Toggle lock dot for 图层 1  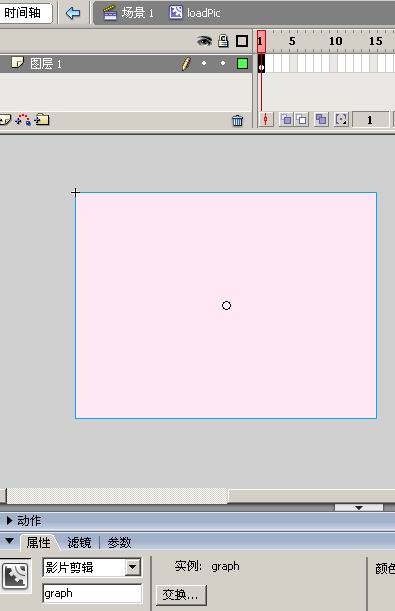(223, 63)
